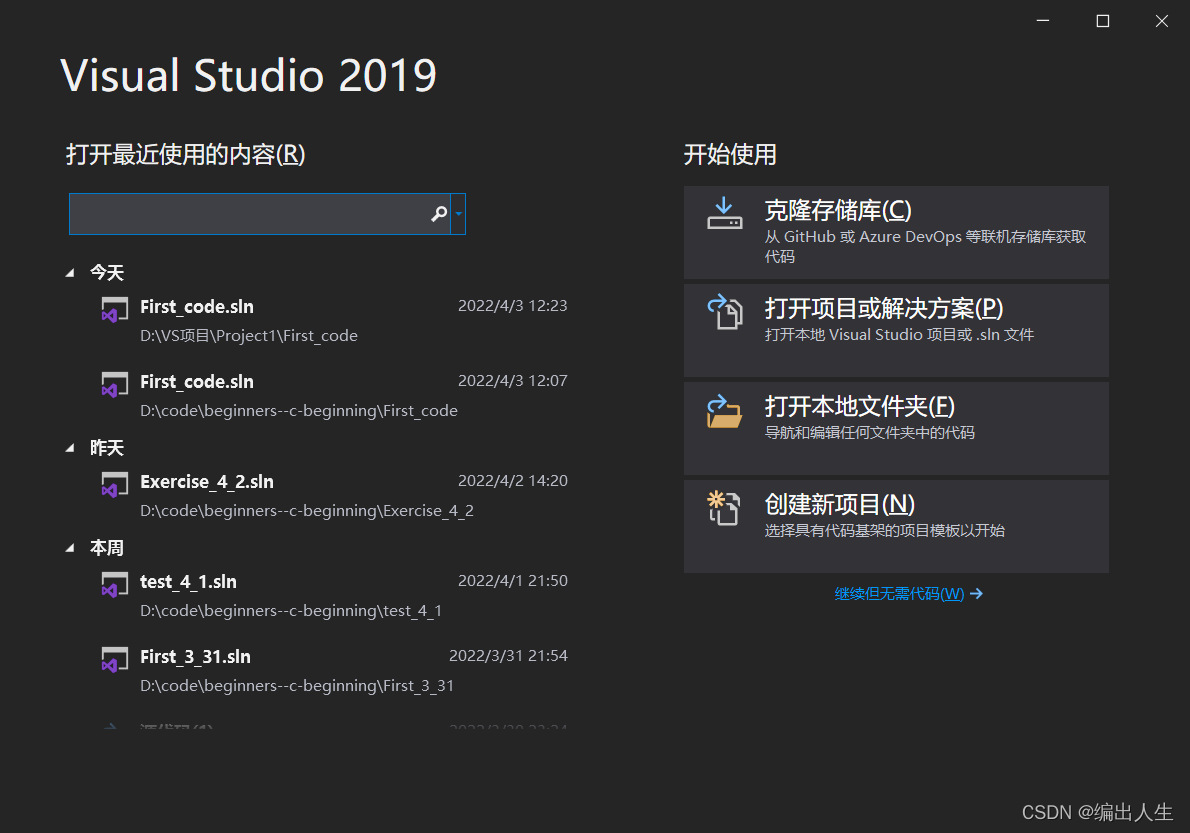Maximize the Visual Studio 2019 window
This screenshot has width=1190, height=833.
point(1103,21)
